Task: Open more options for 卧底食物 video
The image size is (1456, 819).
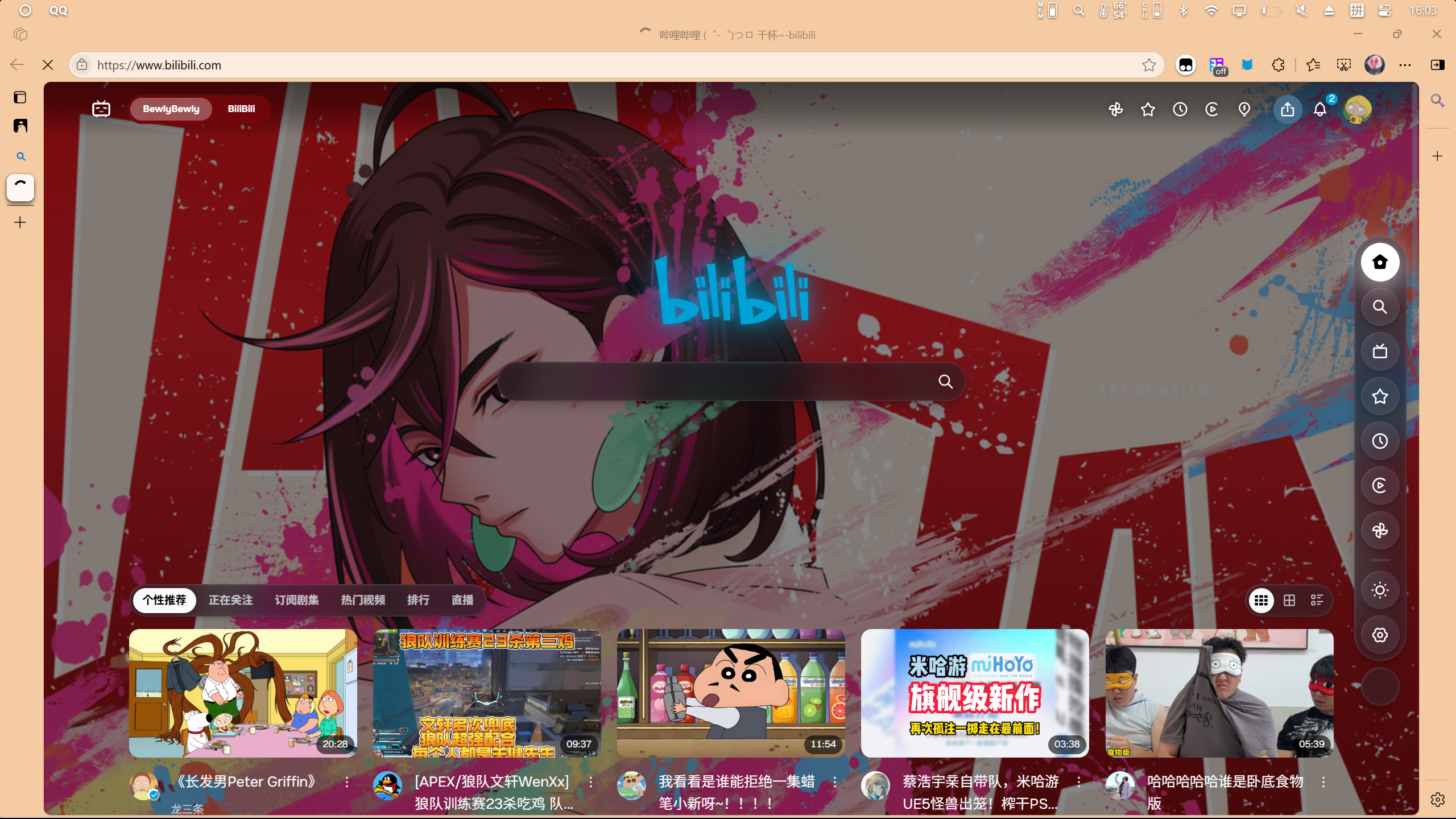Action: point(1323,783)
